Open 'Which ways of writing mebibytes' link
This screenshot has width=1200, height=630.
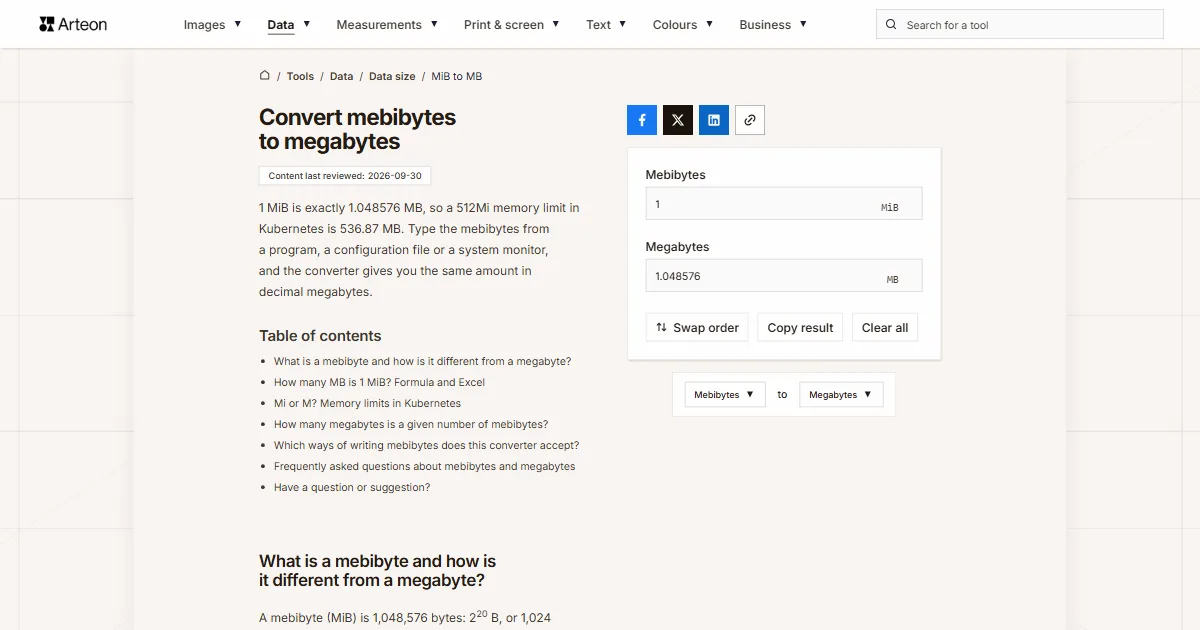(426, 445)
